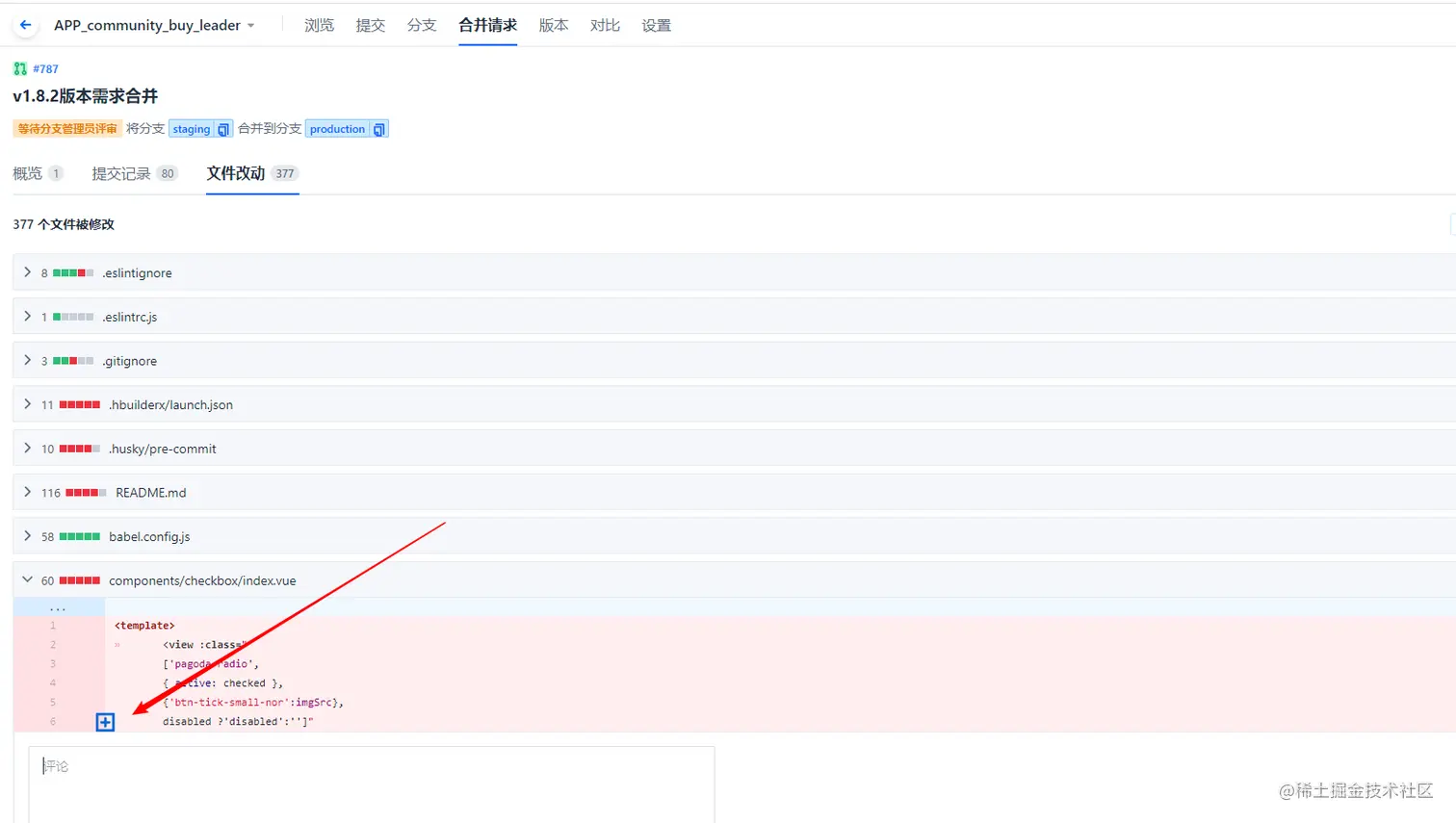This screenshot has width=1456, height=823.
Task: Copy the production branch name
Action: pyautogui.click(x=379, y=129)
